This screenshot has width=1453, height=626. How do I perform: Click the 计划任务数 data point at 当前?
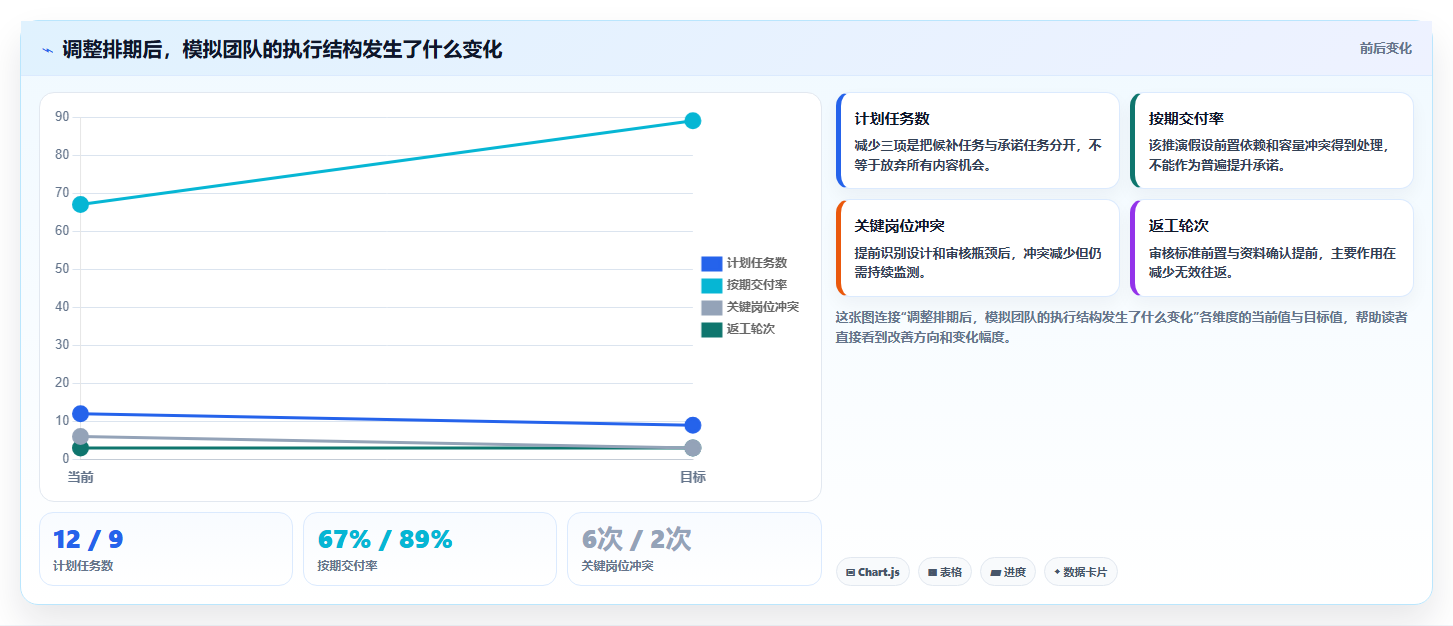tap(81, 414)
